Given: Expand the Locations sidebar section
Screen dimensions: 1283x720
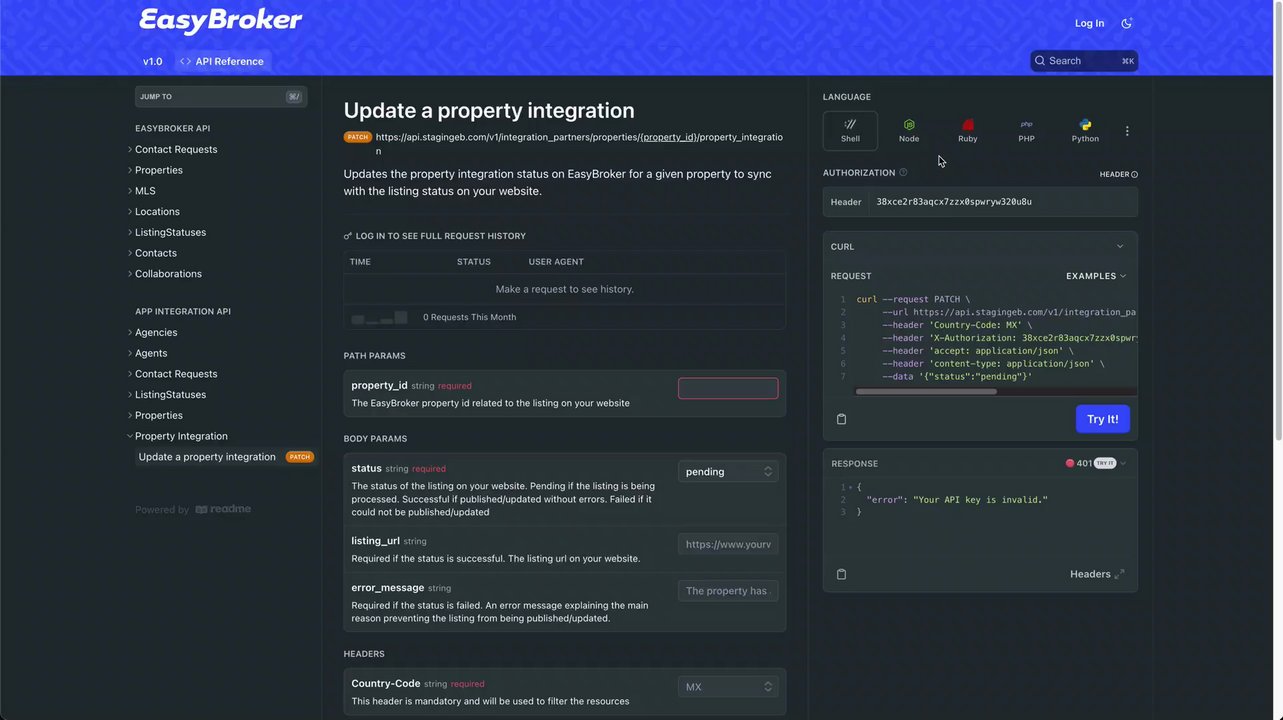Looking at the screenshot, I should (153, 212).
